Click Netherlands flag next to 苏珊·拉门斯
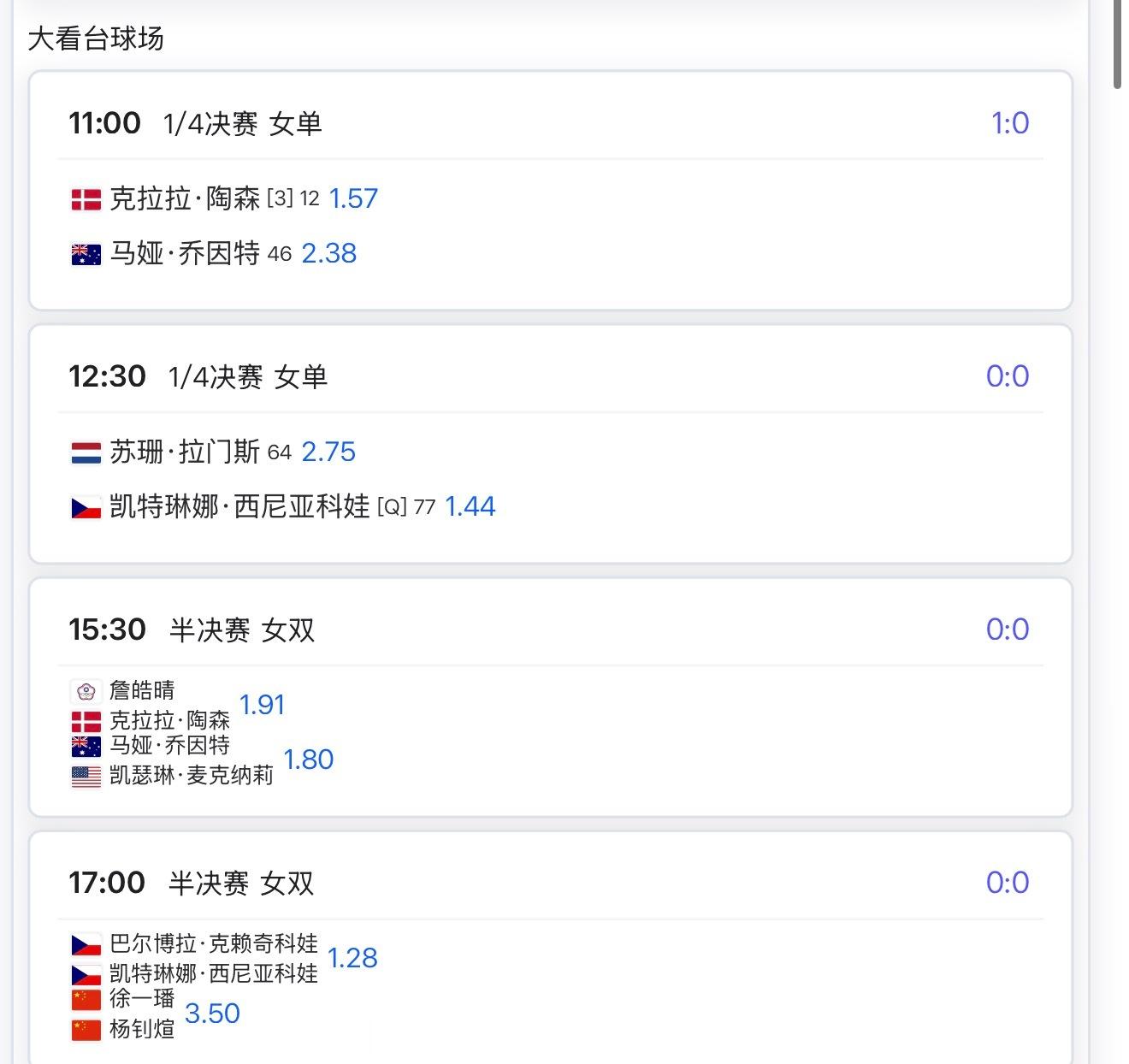The height and width of the screenshot is (1064, 1129). coord(86,452)
